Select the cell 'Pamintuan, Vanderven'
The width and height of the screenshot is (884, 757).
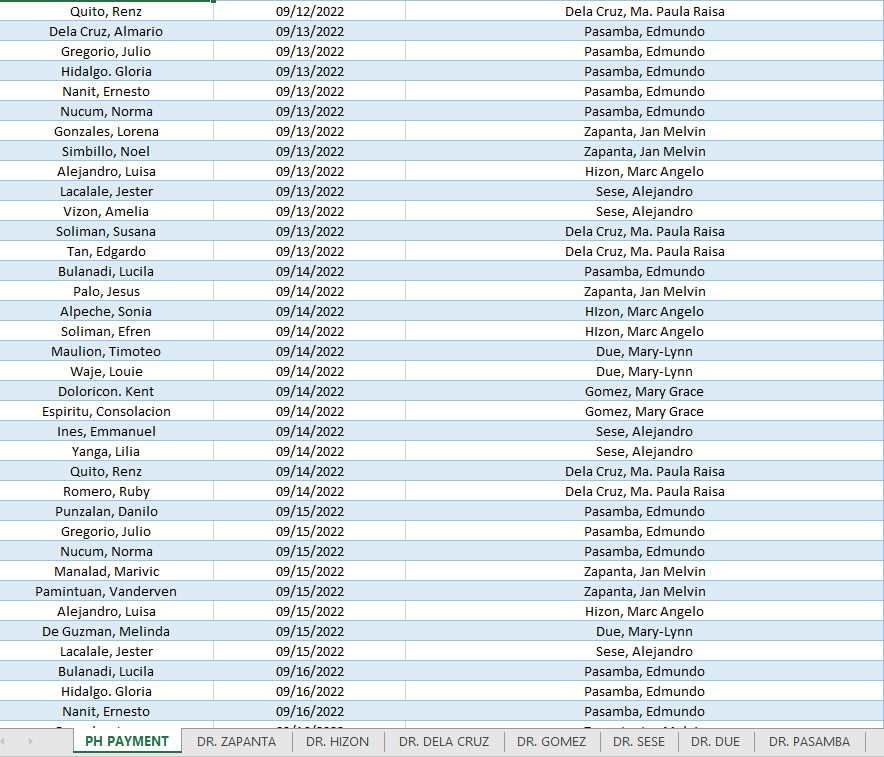(x=106, y=592)
